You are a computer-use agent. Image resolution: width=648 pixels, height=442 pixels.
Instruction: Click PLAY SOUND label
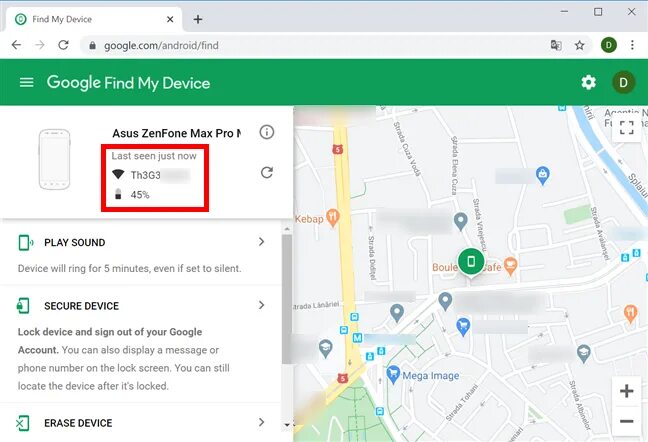74,242
